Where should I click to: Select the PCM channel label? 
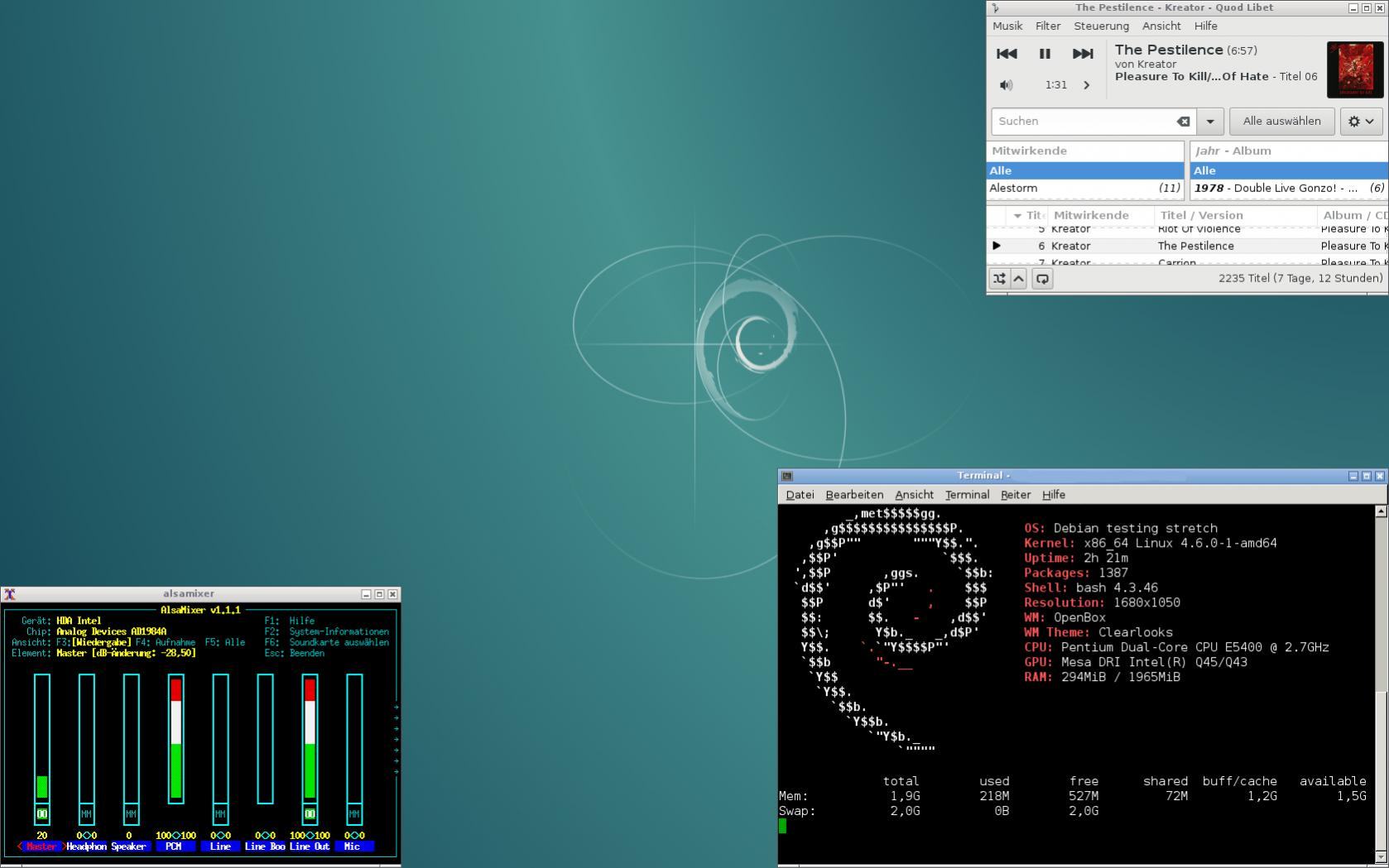click(175, 846)
